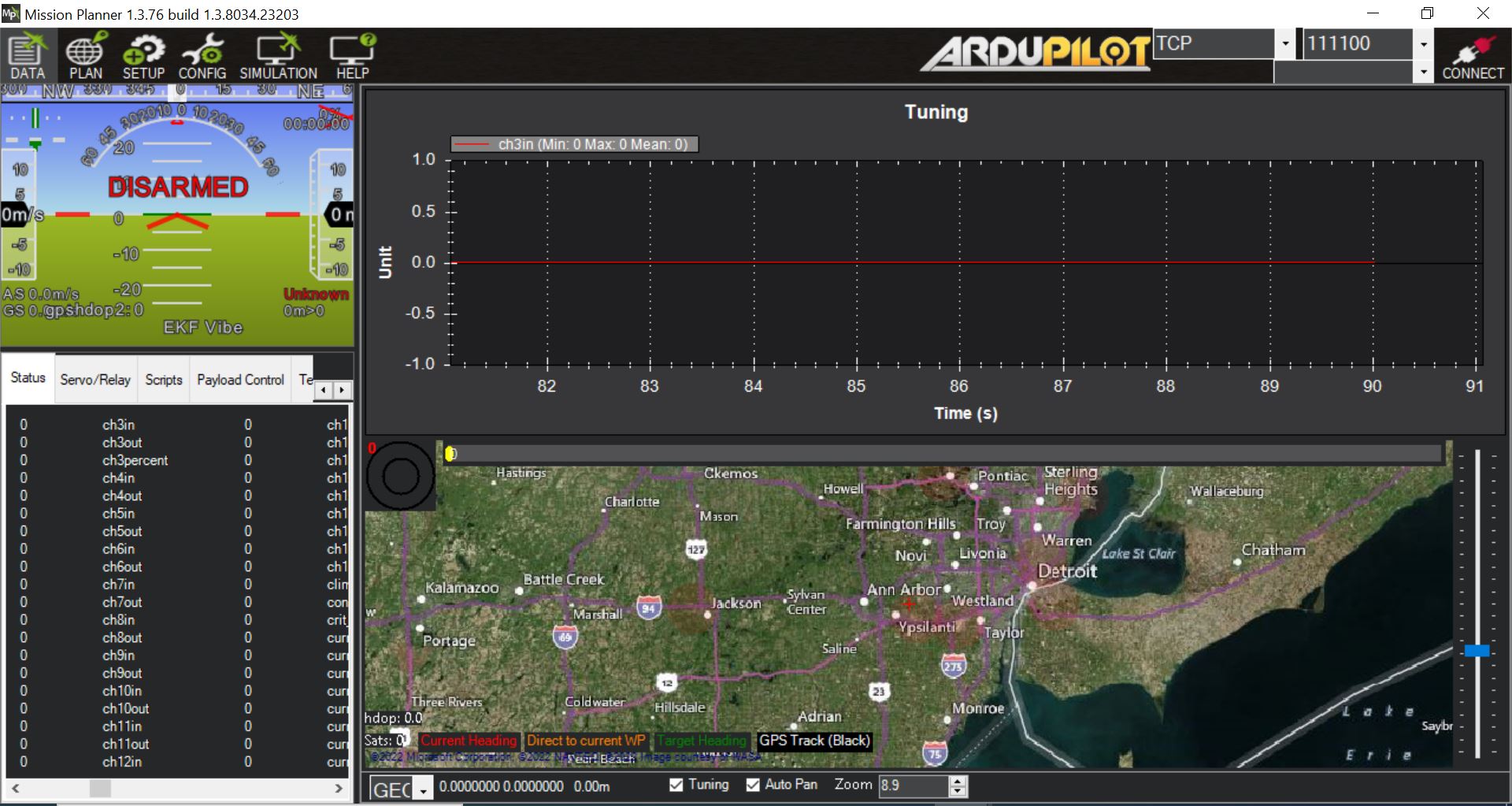The image size is (1512, 806).
Task: Click the map zoom slider handle
Action: click(1477, 651)
